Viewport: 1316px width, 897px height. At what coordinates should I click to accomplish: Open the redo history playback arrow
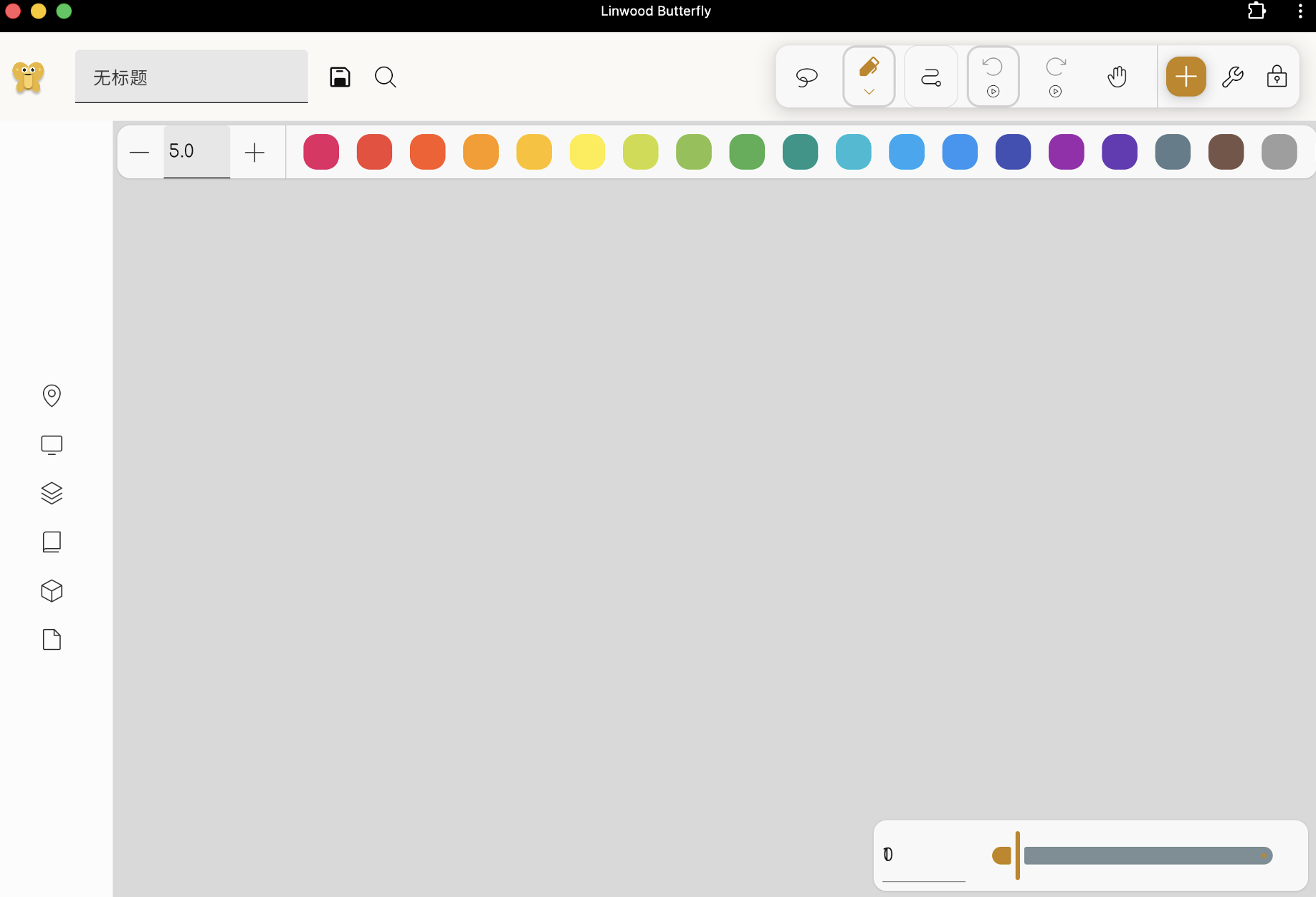pos(1055,92)
